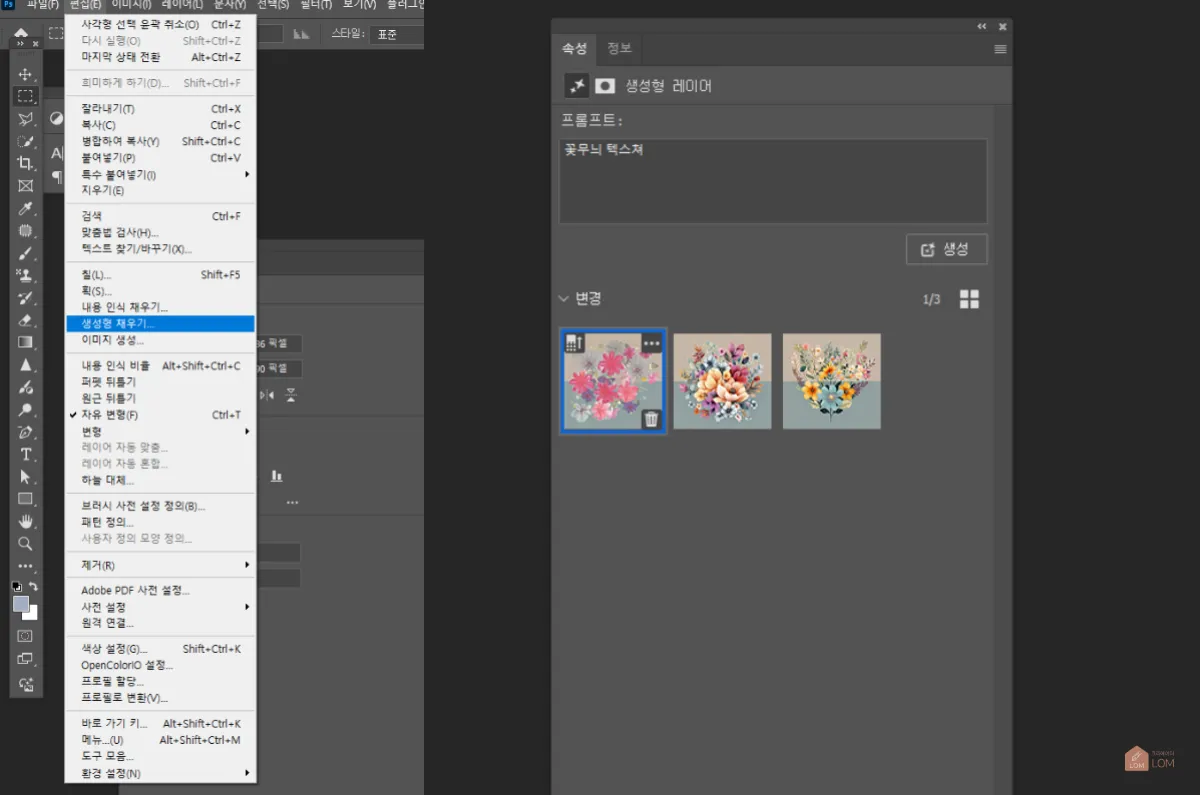
Task: Select the Crop tool
Action: coord(26,163)
